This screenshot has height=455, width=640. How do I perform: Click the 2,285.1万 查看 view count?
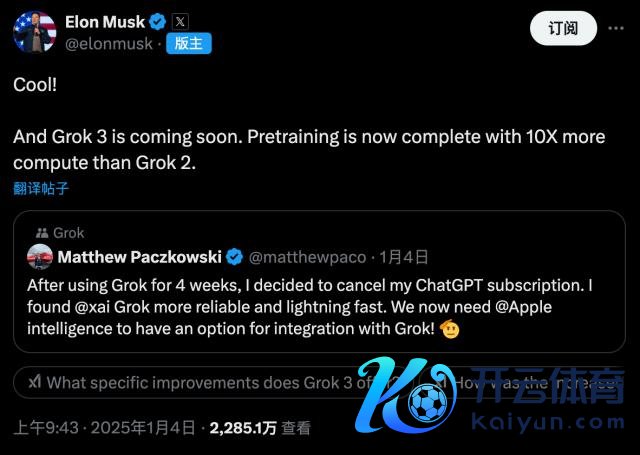[x=260, y=428]
